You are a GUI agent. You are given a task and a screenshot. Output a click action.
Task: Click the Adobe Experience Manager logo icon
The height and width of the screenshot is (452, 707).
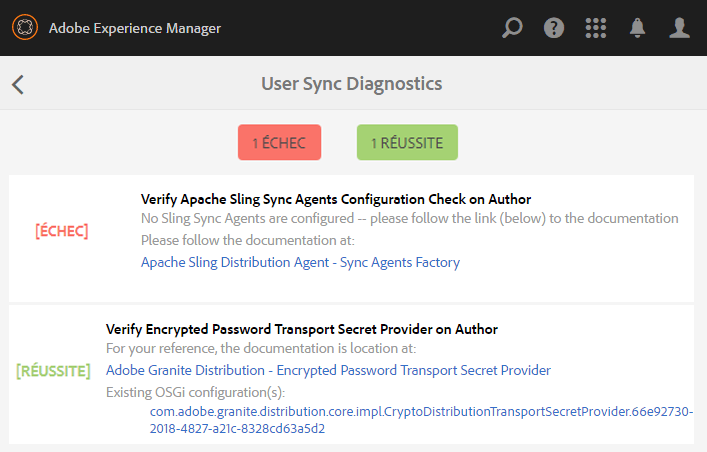pos(25,27)
